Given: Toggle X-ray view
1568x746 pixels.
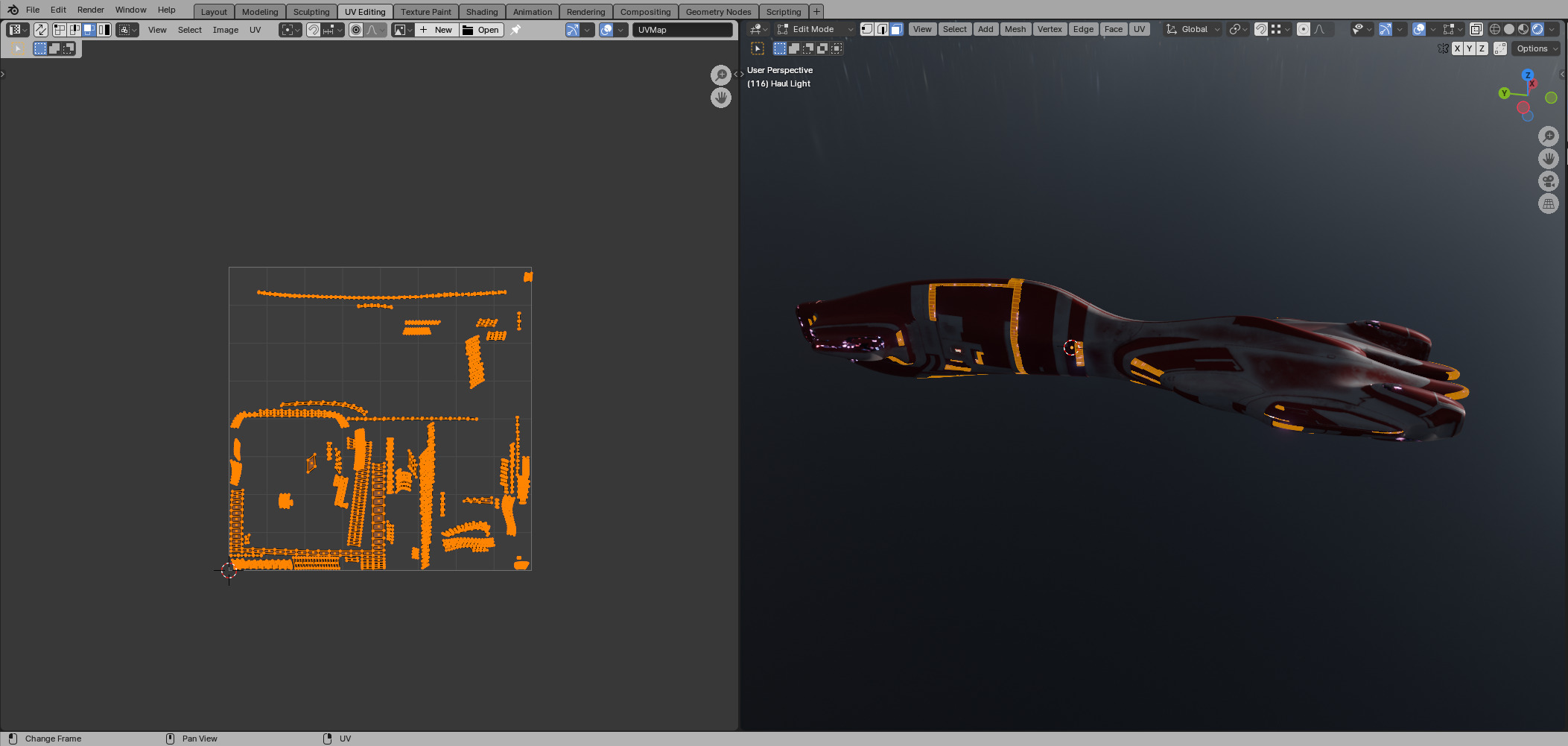Looking at the screenshot, I should pyautogui.click(x=1476, y=29).
